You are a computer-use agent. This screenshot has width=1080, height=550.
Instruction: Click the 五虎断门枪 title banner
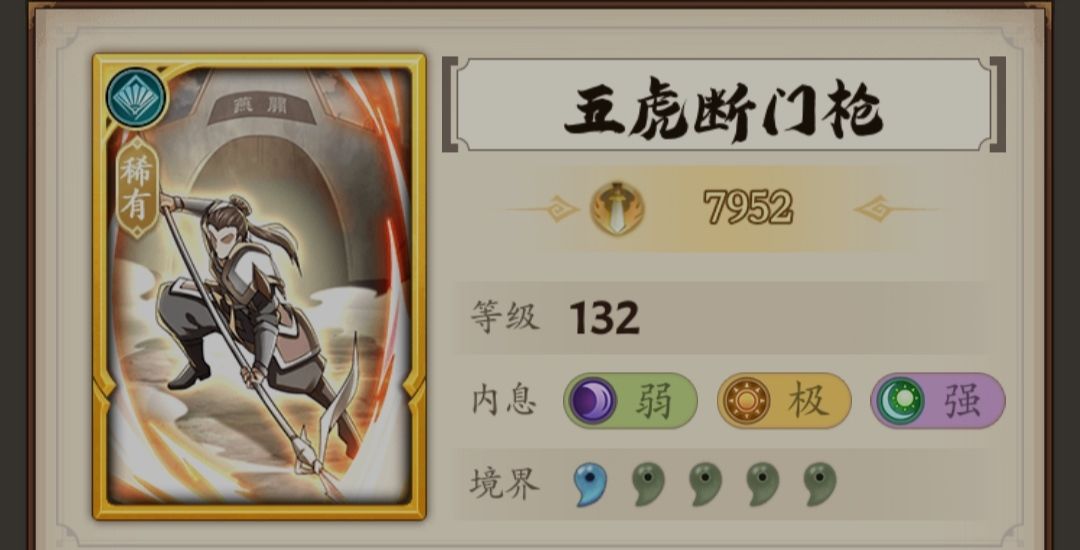723,105
